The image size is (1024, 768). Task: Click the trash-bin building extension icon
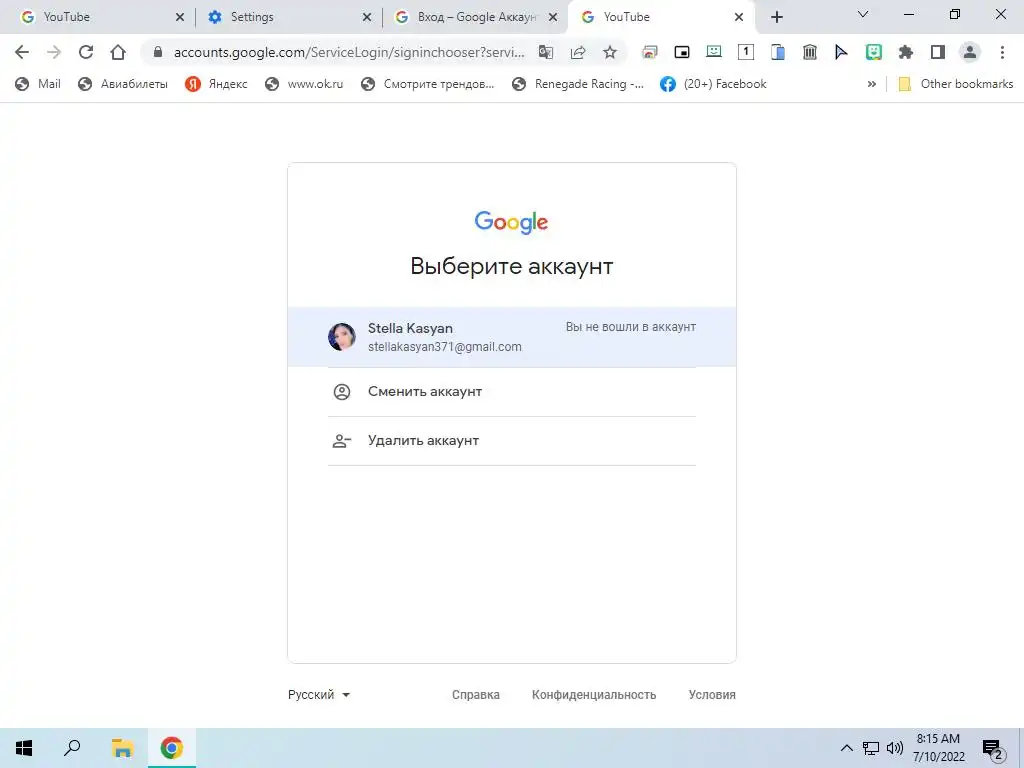click(x=810, y=52)
